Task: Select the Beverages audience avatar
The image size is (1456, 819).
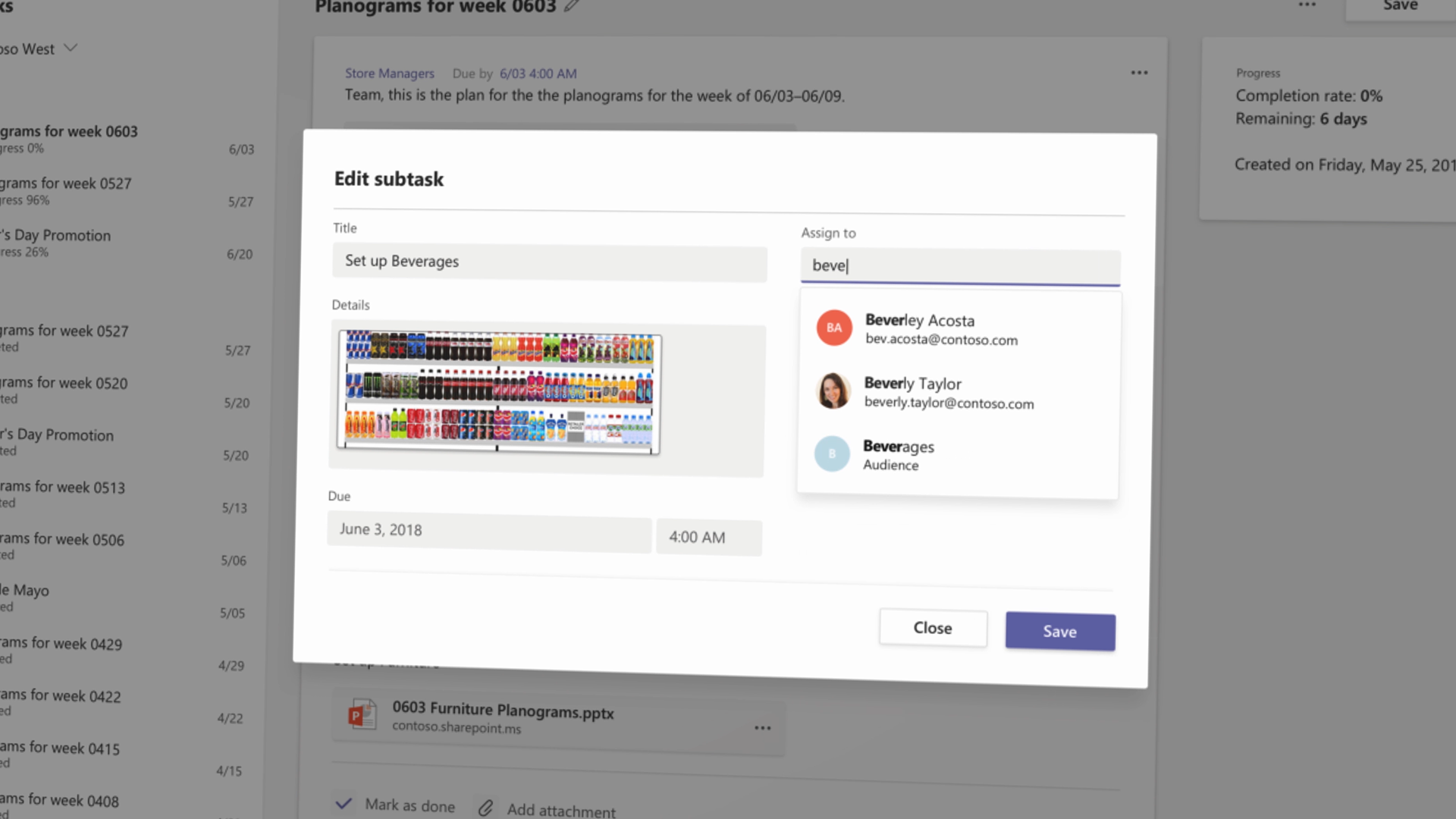Action: point(832,453)
